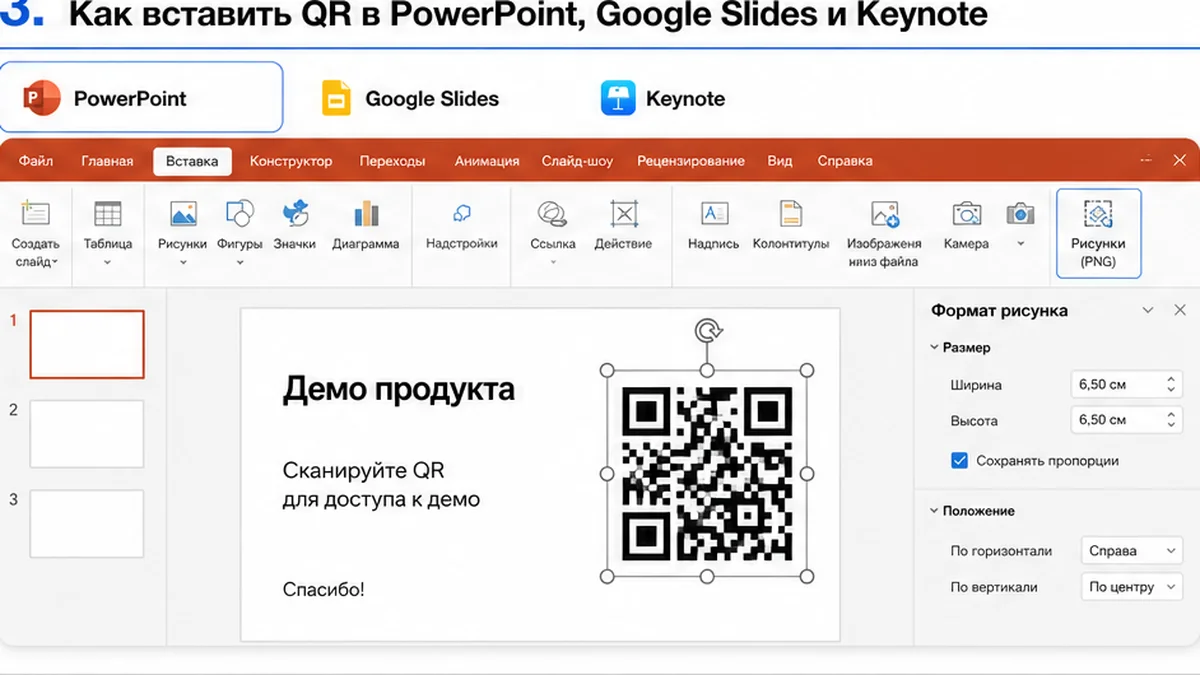Click the Колонтитулы icon

pyautogui.click(x=791, y=213)
